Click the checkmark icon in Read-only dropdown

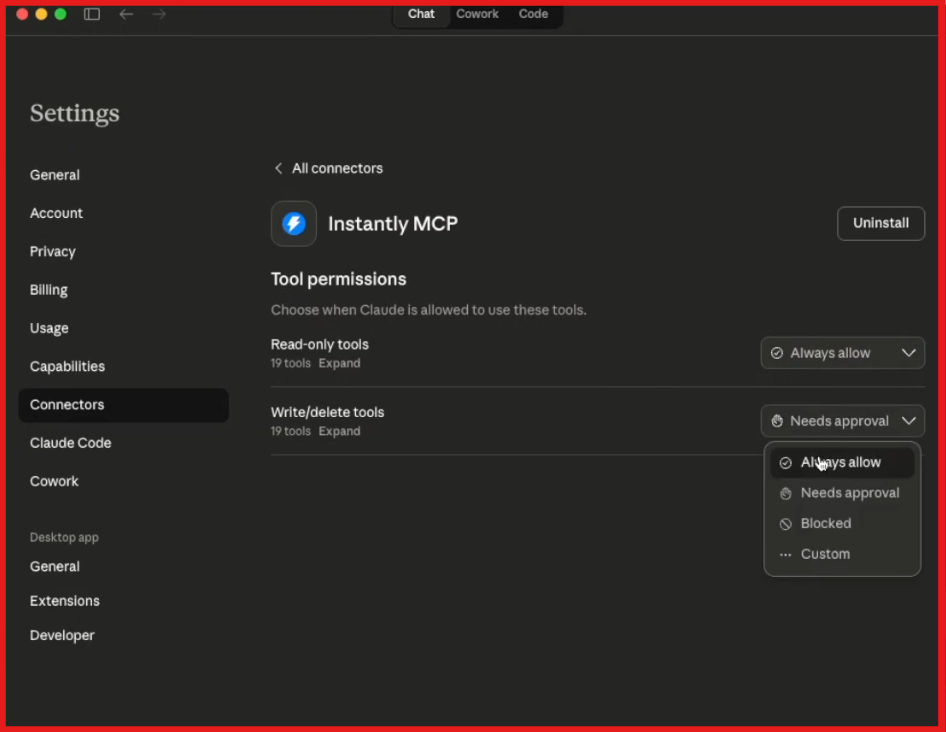click(x=777, y=353)
